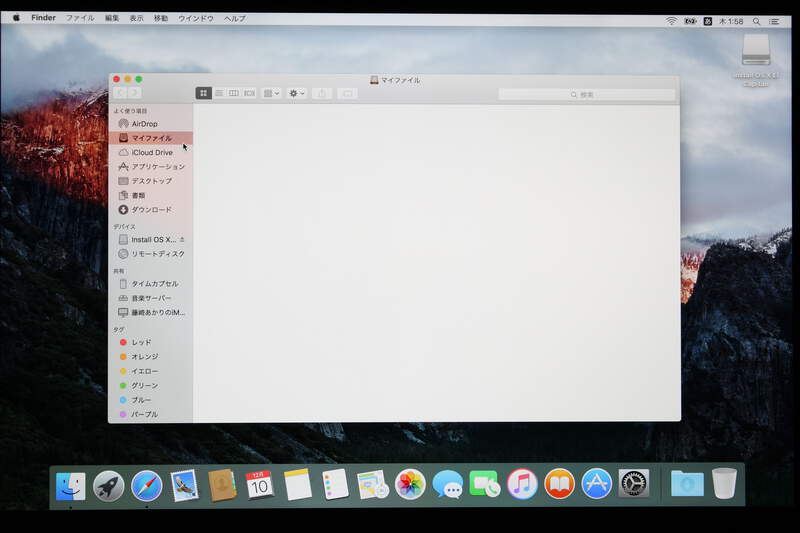
Task: Launch Safari from the Dock
Action: tap(147, 485)
